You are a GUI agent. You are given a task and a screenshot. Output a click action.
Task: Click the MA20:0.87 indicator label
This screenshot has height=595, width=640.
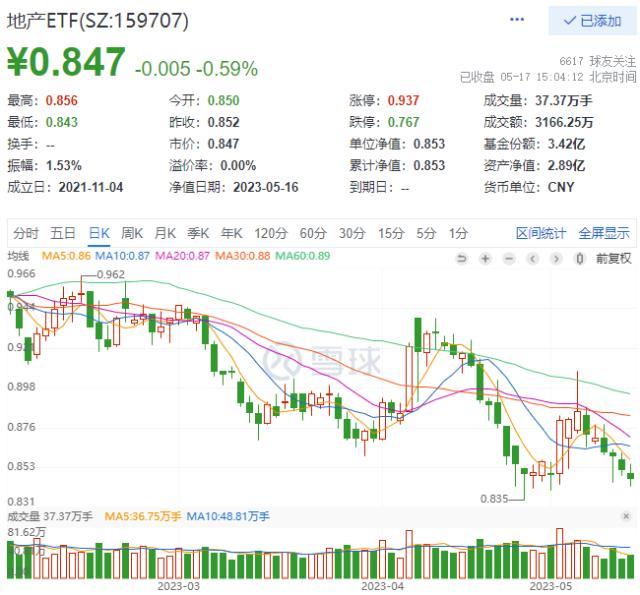pyautogui.click(x=182, y=256)
